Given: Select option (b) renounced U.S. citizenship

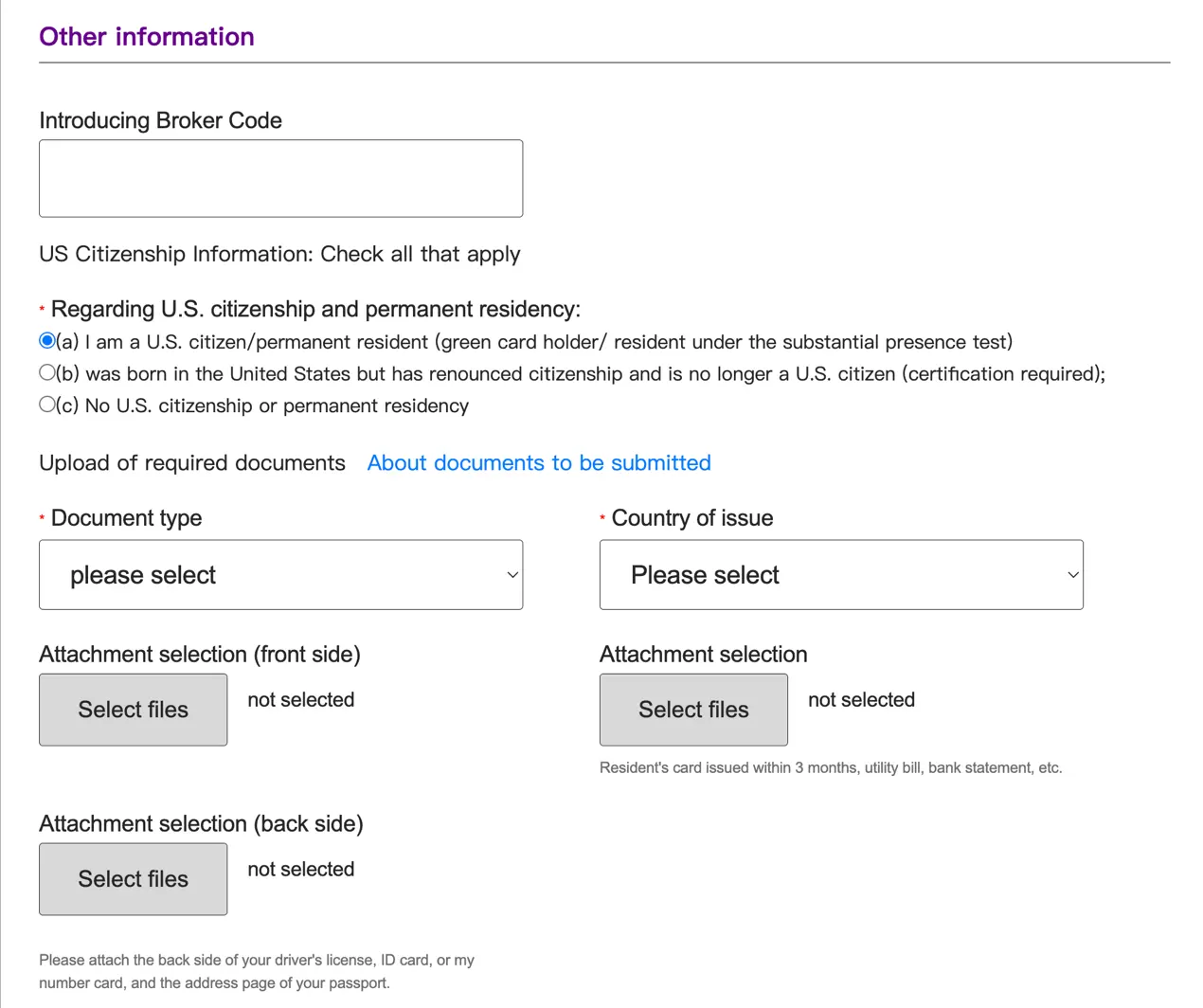Looking at the screenshot, I should (x=47, y=372).
